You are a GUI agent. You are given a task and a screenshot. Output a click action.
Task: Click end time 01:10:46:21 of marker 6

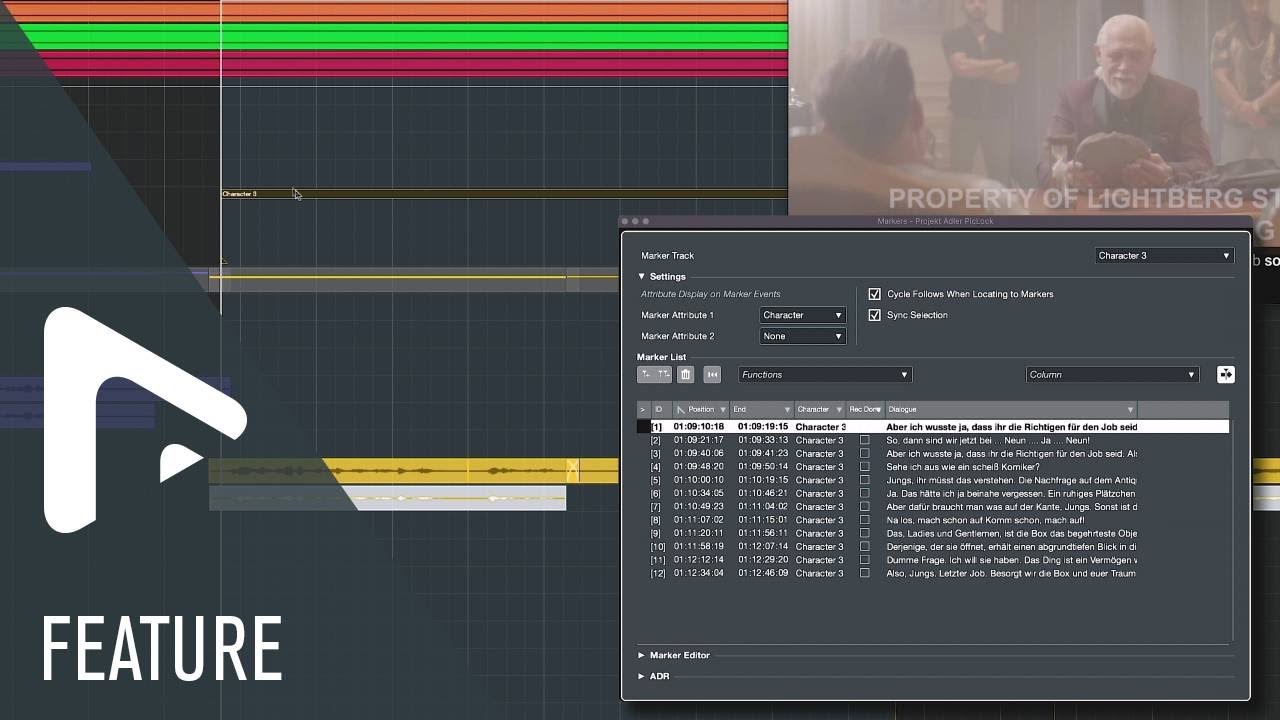point(763,493)
